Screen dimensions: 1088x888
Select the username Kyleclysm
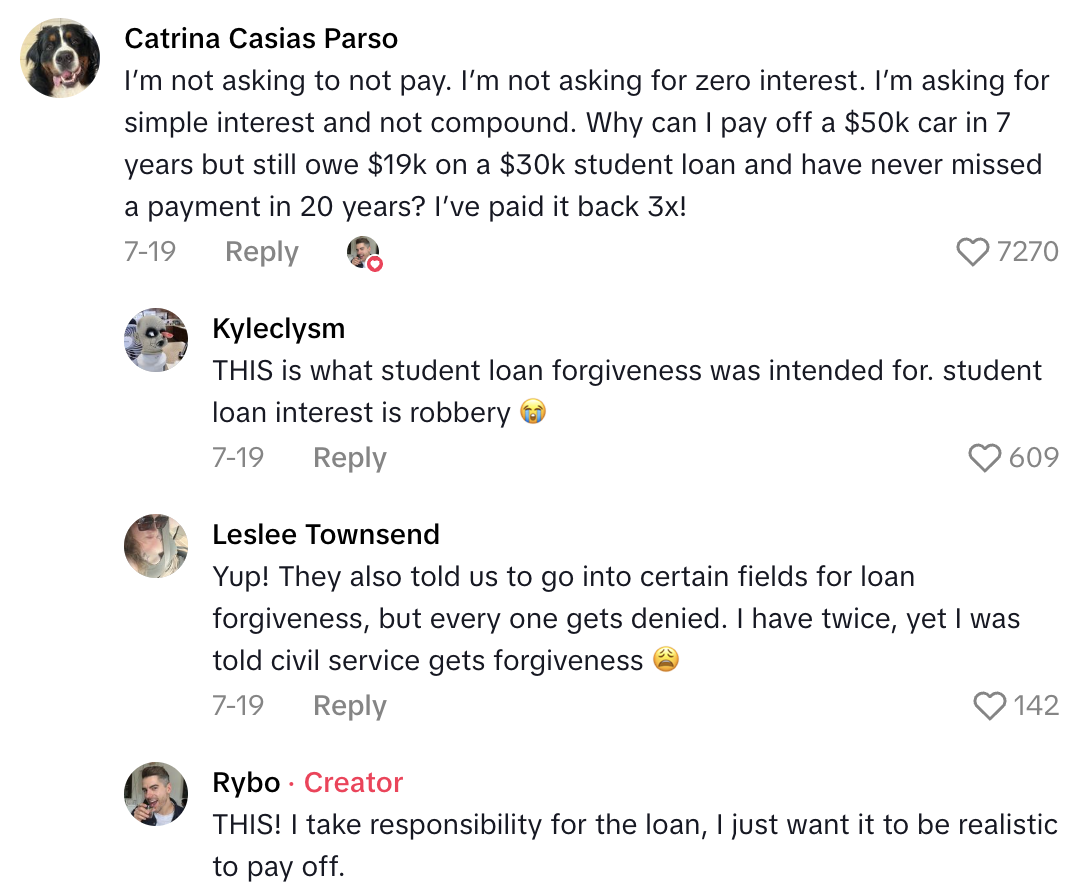point(278,328)
